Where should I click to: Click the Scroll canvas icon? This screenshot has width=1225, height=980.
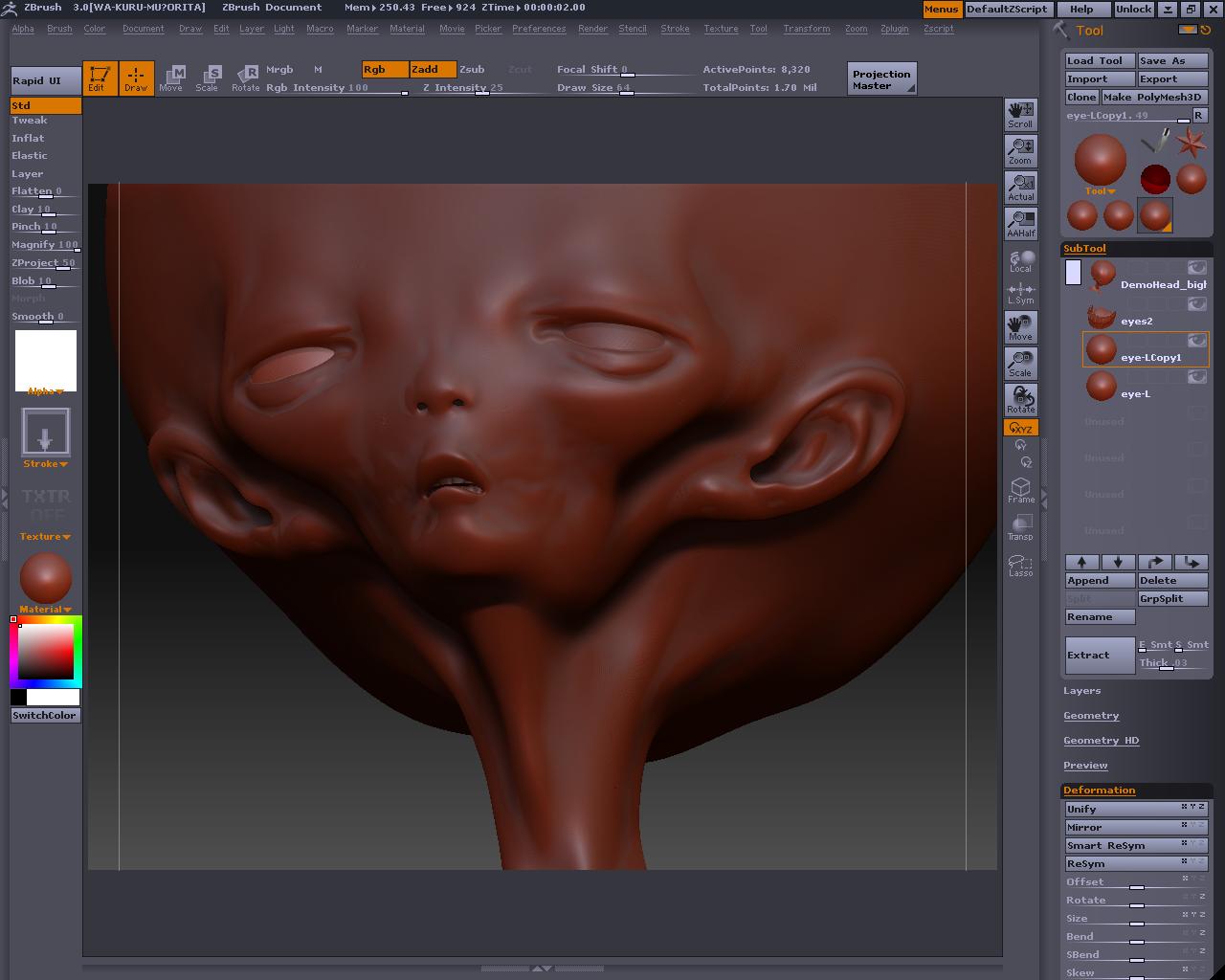coord(1020,114)
